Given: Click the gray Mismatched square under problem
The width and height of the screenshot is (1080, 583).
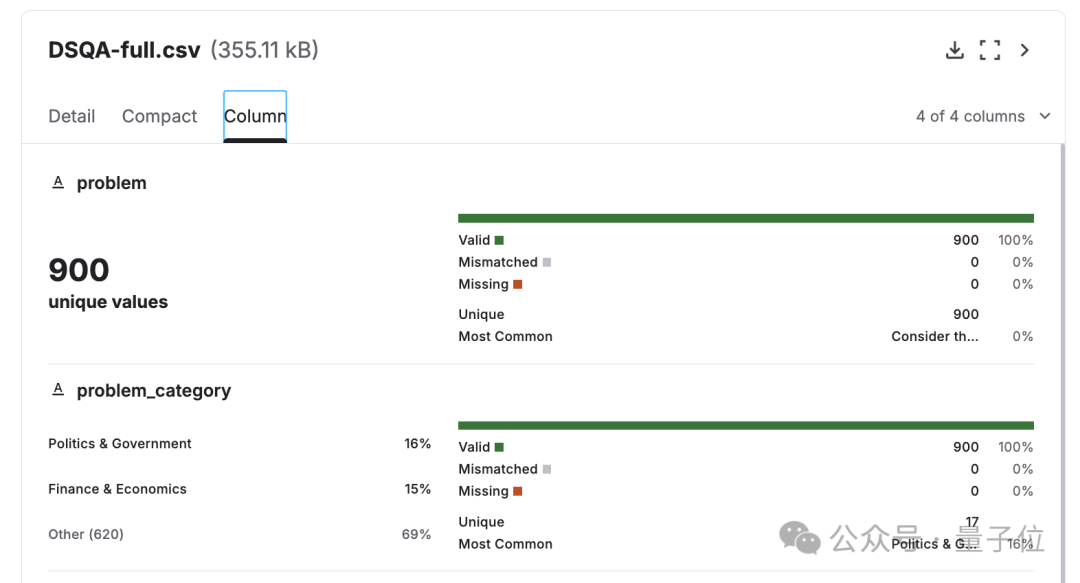Looking at the screenshot, I should tap(547, 262).
